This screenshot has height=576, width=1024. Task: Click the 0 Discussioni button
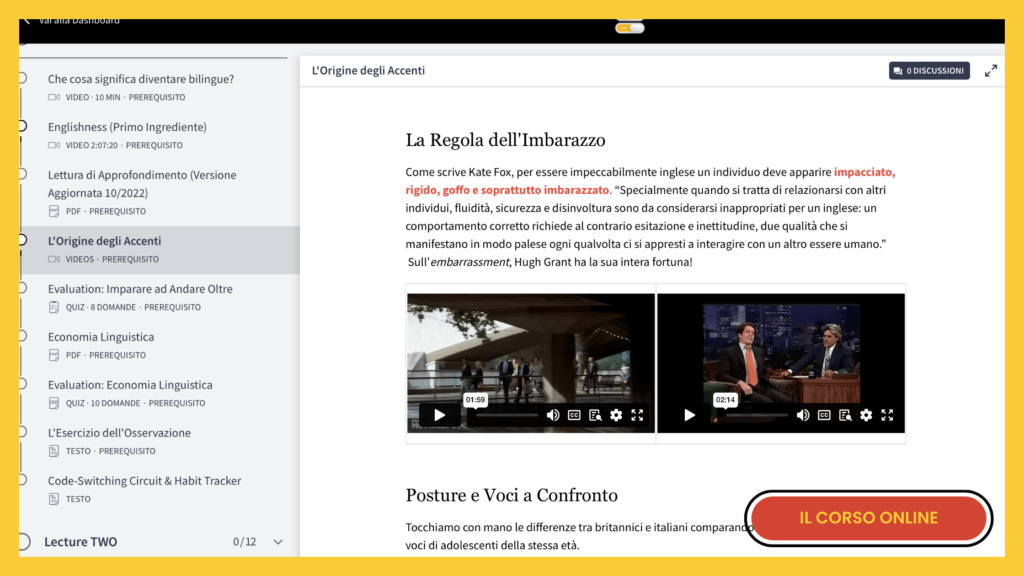click(x=929, y=71)
